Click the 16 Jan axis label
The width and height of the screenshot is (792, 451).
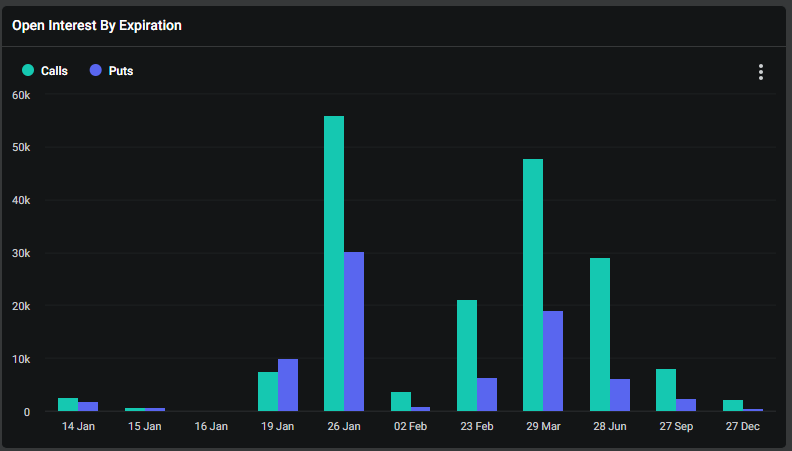(211, 426)
